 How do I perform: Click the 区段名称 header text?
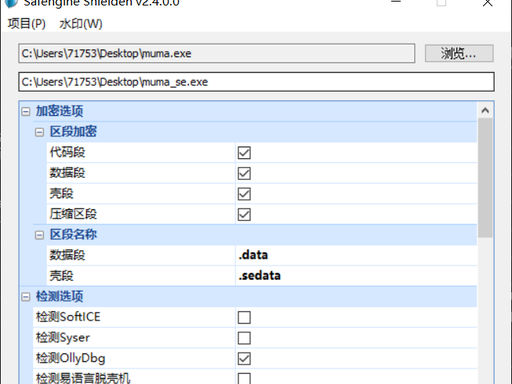[73, 235]
